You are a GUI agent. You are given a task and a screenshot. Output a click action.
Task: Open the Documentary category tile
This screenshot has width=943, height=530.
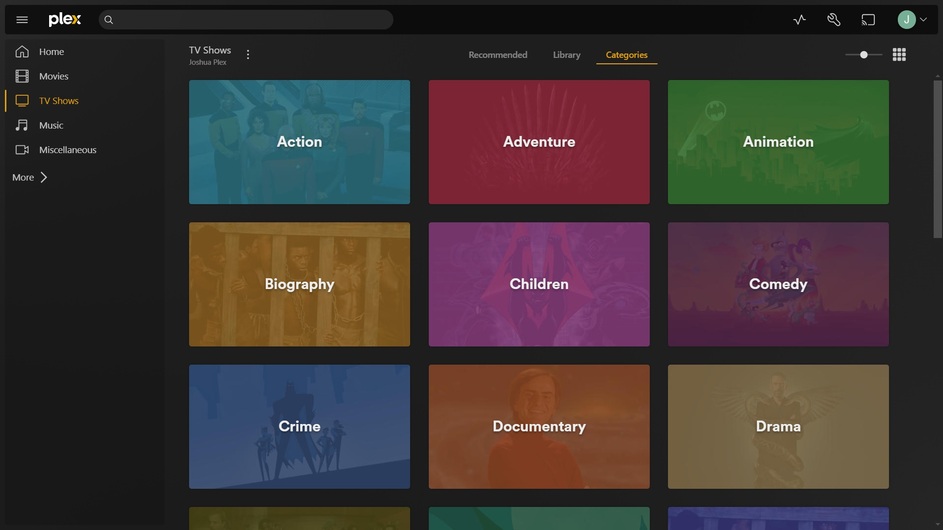click(x=539, y=427)
